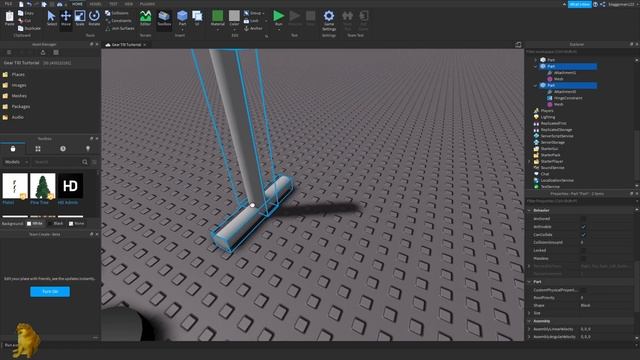Click the Paste clipboard icon
The width and height of the screenshot is (640, 360).
tap(9, 19)
